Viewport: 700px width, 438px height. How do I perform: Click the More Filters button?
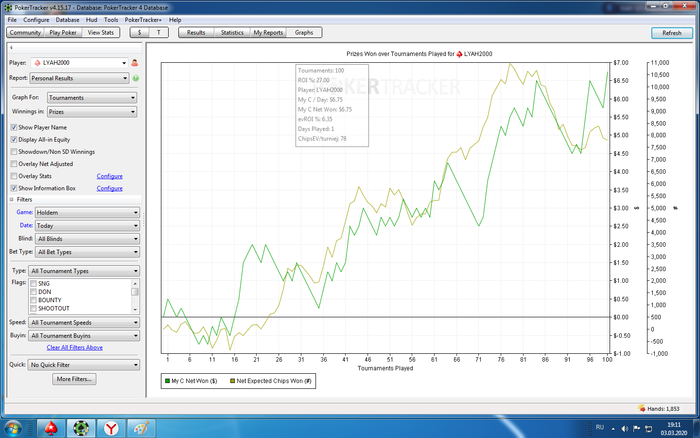pos(75,380)
